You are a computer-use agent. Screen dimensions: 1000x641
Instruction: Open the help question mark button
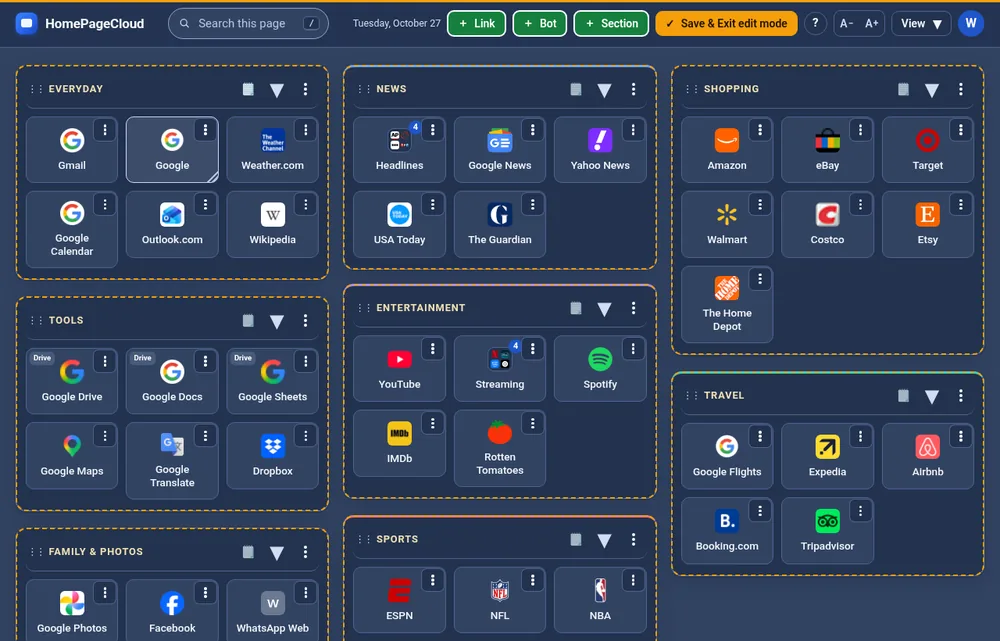[814, 24]
